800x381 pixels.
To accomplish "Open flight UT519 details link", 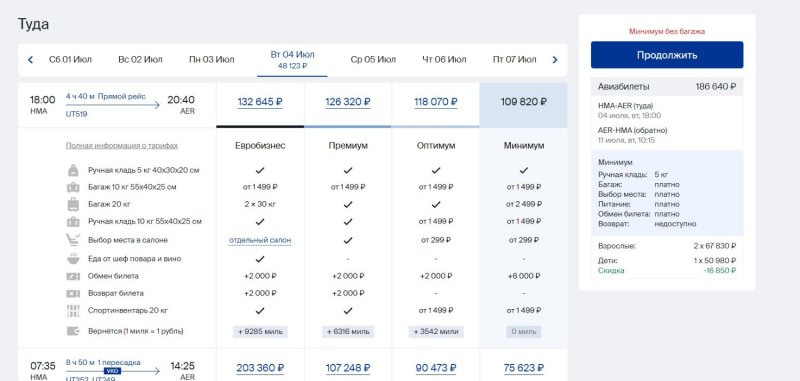I will [x=77, y=114].
